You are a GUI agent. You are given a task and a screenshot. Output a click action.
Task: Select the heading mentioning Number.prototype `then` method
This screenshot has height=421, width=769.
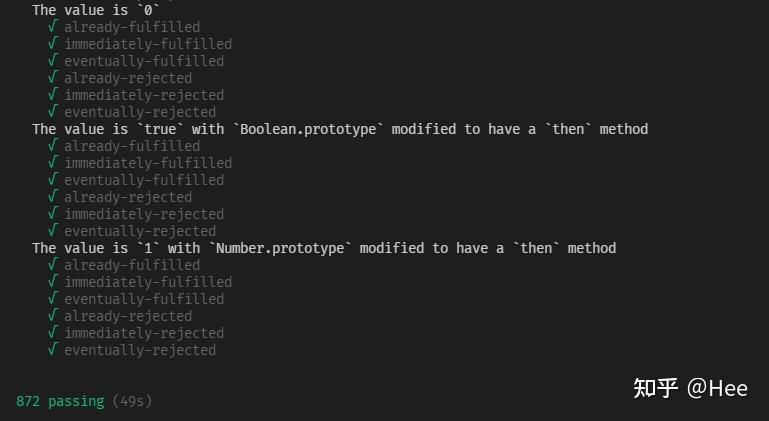click(x=324, y=248)
